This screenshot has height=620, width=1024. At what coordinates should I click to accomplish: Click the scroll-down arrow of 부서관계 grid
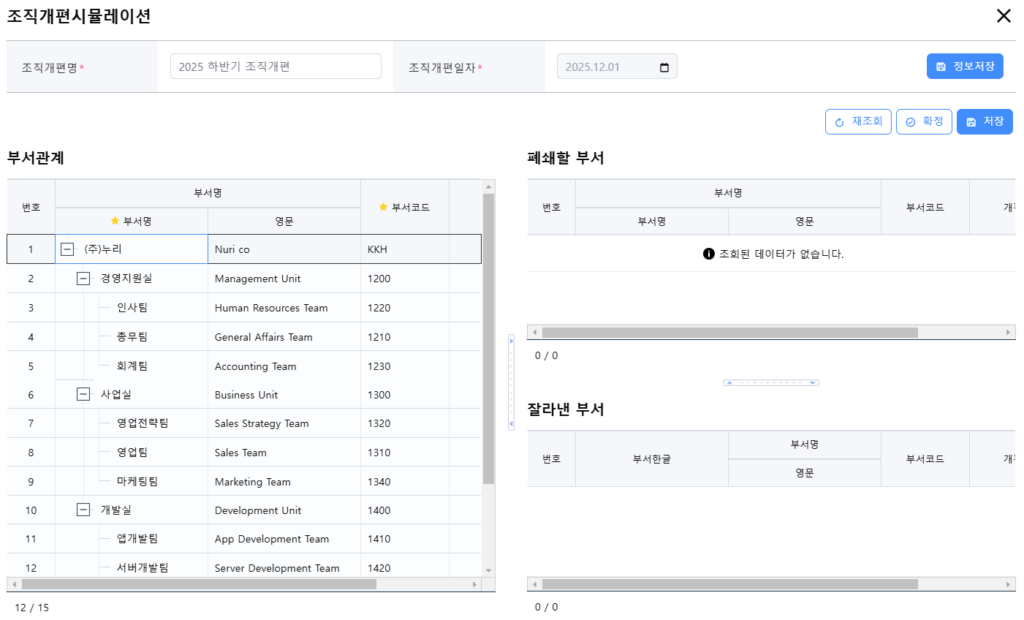click(x=489, y=570)
